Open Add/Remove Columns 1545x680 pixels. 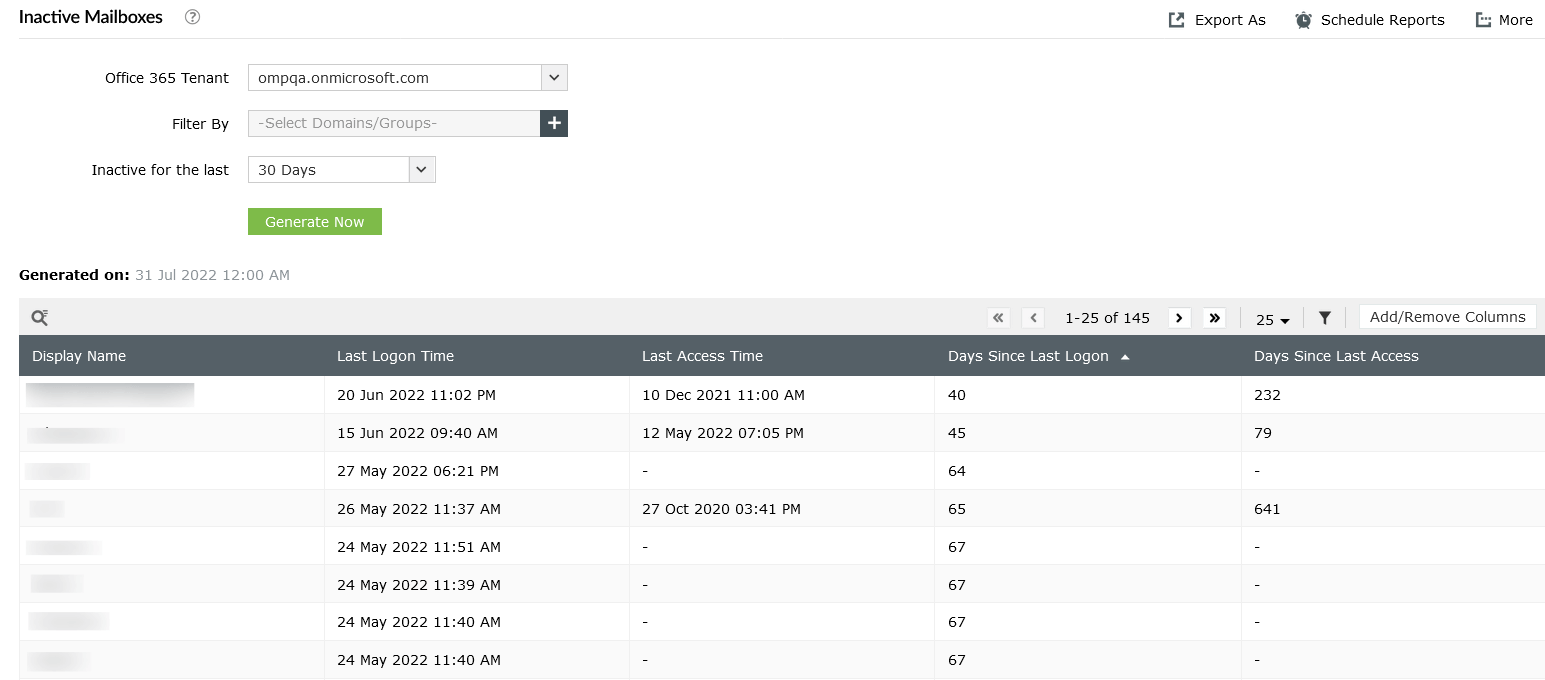pos(1447,317)
